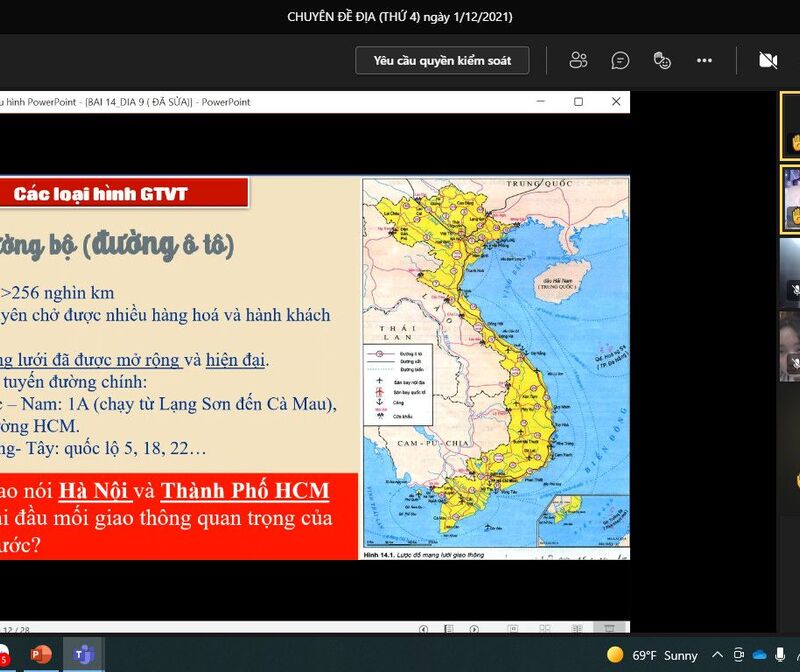Screen dimensions: 800x672
Task: Click Microsoft Teams icon on taskbar
Action: 84,655
